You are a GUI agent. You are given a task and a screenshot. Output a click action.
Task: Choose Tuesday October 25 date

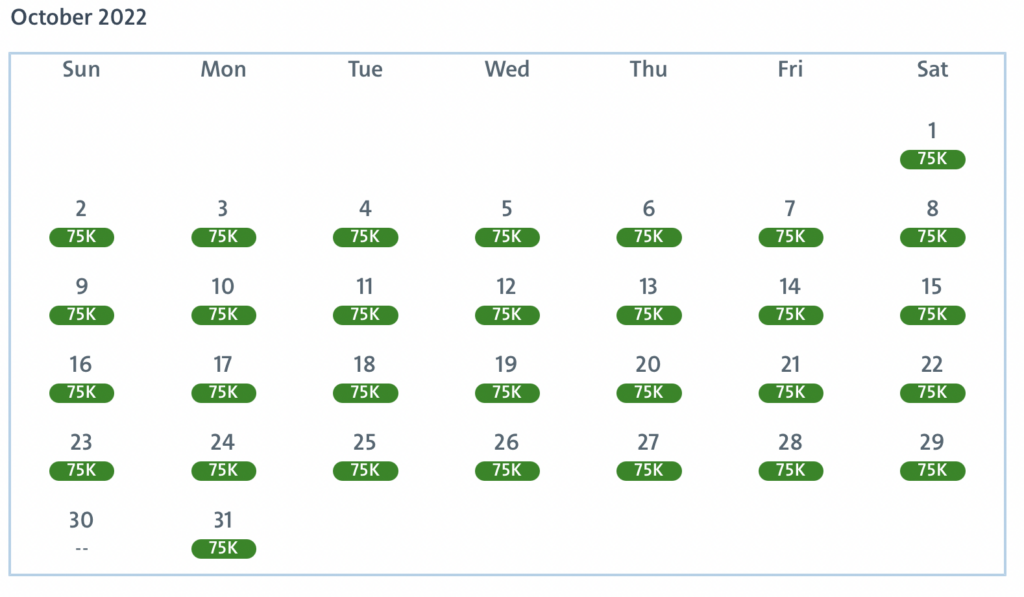(x=365, y=456)
